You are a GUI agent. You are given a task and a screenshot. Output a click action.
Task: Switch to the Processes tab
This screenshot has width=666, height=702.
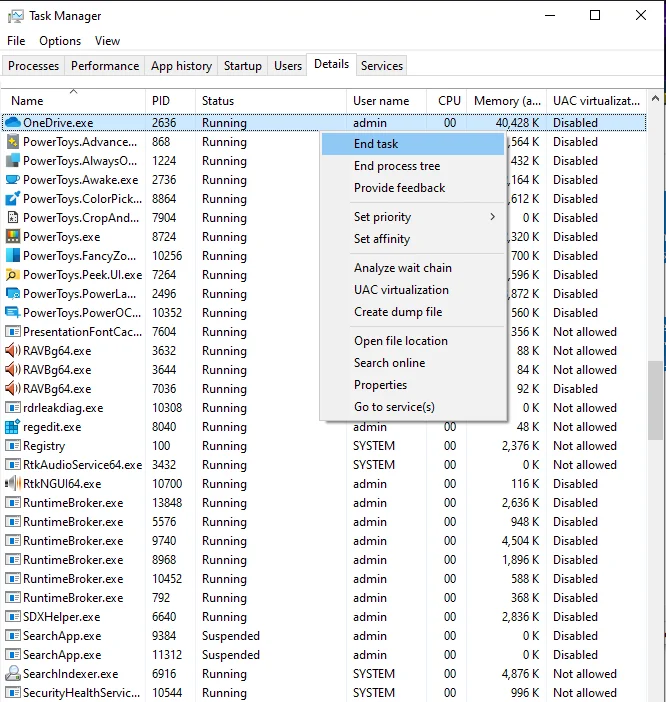(x=34, y=66)
